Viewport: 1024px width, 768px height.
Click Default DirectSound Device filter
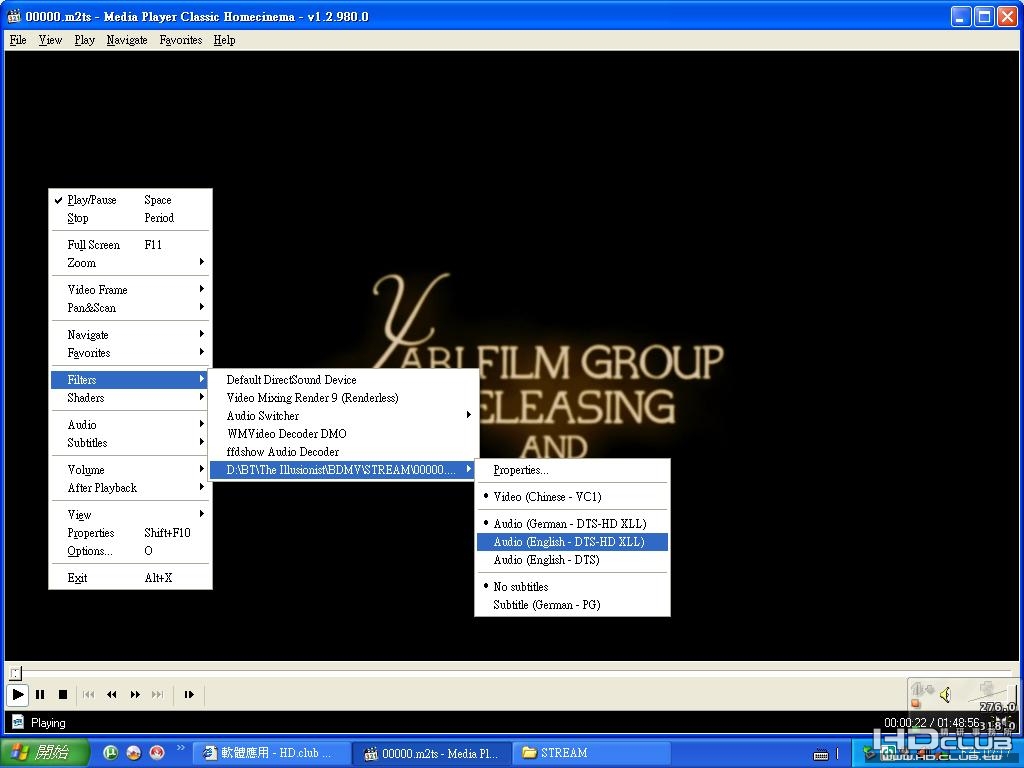click(344, 380)
